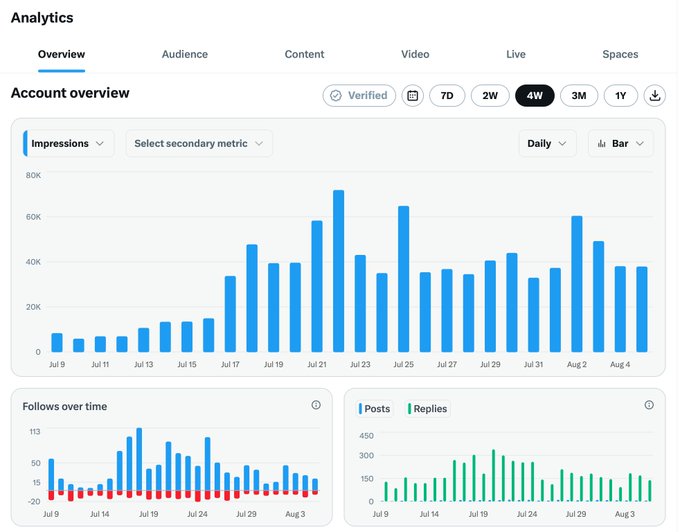Click the Posts and Replies chart info icon

click(x=649, y=405)
